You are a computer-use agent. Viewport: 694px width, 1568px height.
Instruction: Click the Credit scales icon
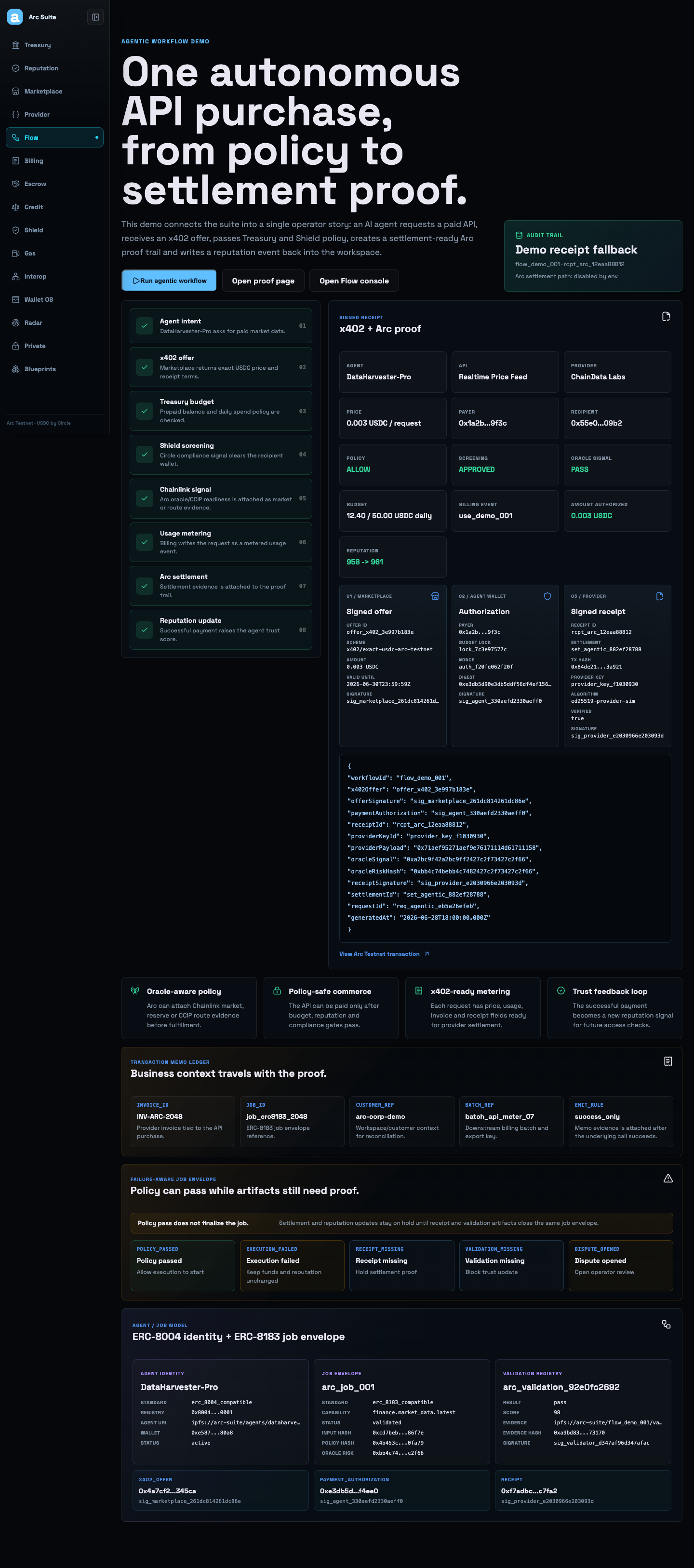16,207
